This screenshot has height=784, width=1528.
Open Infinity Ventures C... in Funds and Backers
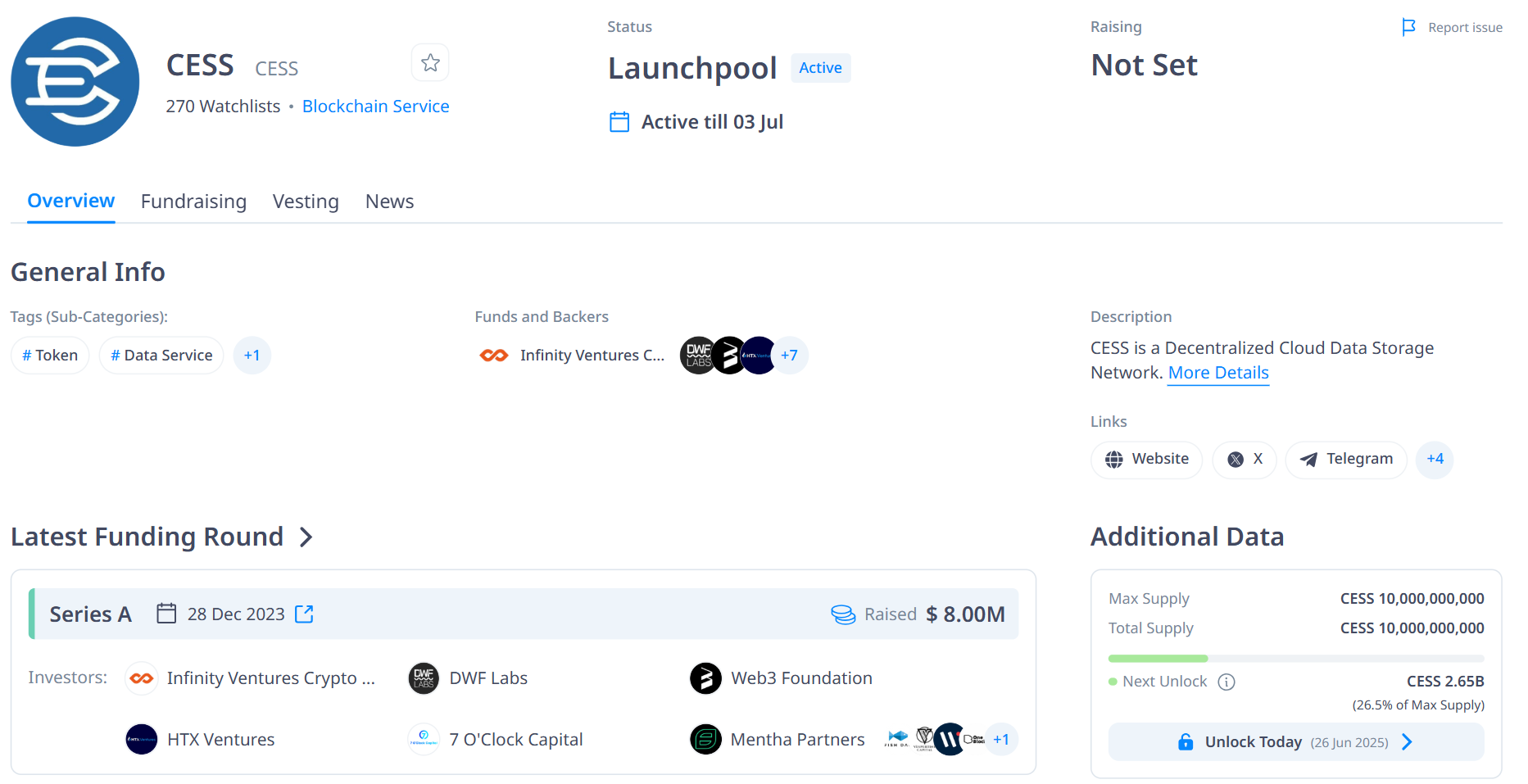pyautogui.click(x=592, y=356)
